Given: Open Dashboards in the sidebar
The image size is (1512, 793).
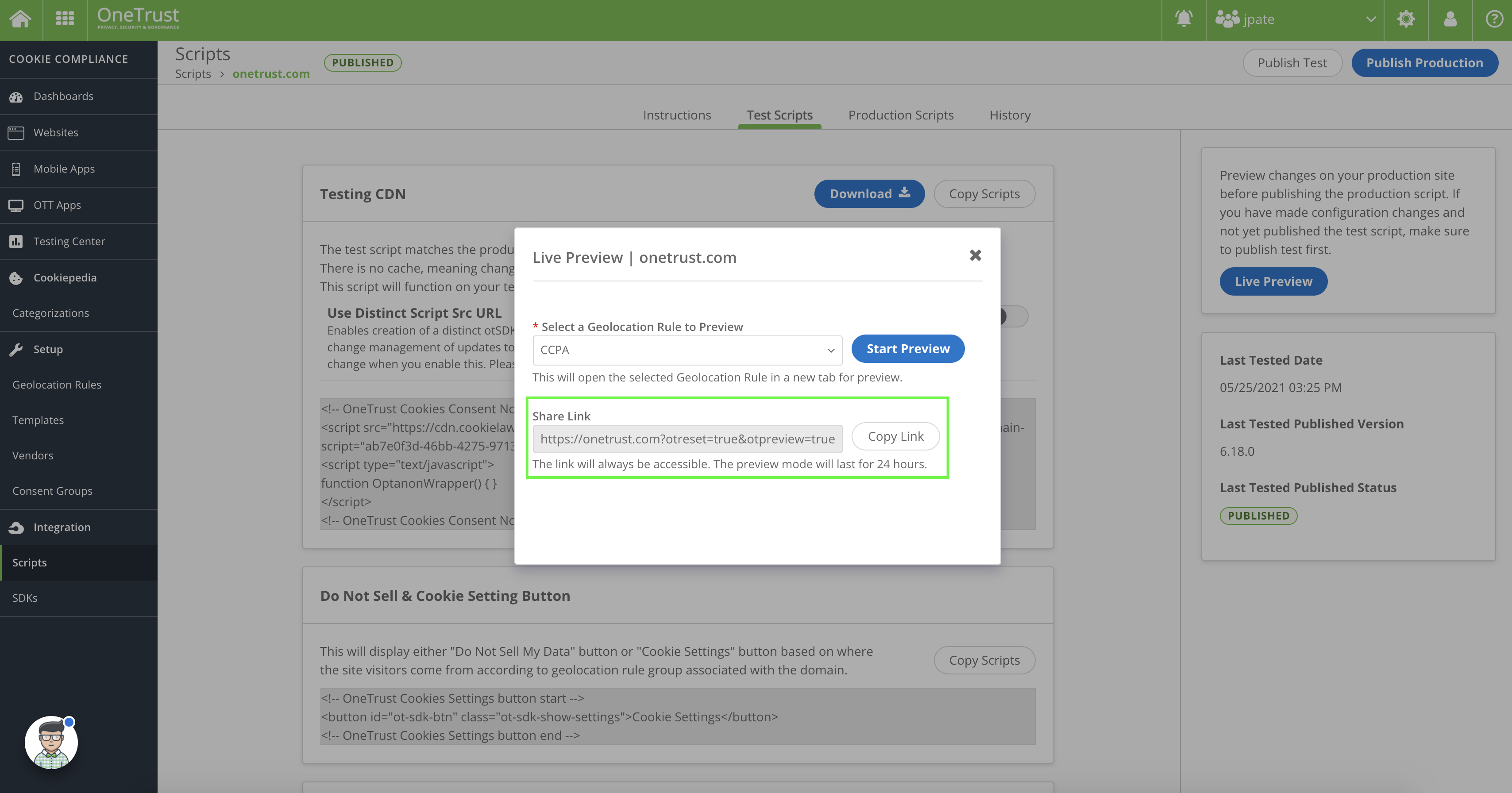Looking at the screenshot, I should (63, 96).
